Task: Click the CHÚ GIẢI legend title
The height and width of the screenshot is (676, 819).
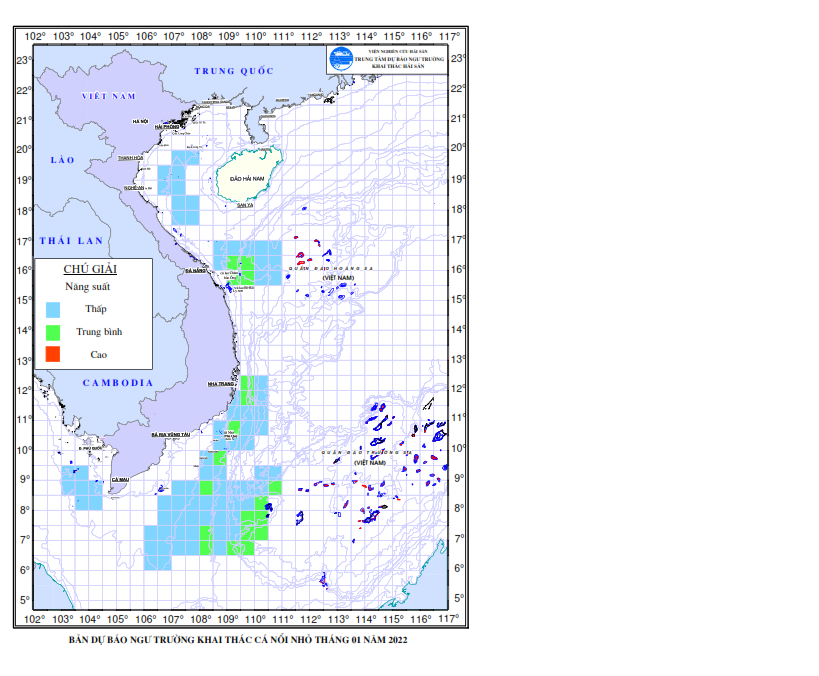Action: coord(90,269)
